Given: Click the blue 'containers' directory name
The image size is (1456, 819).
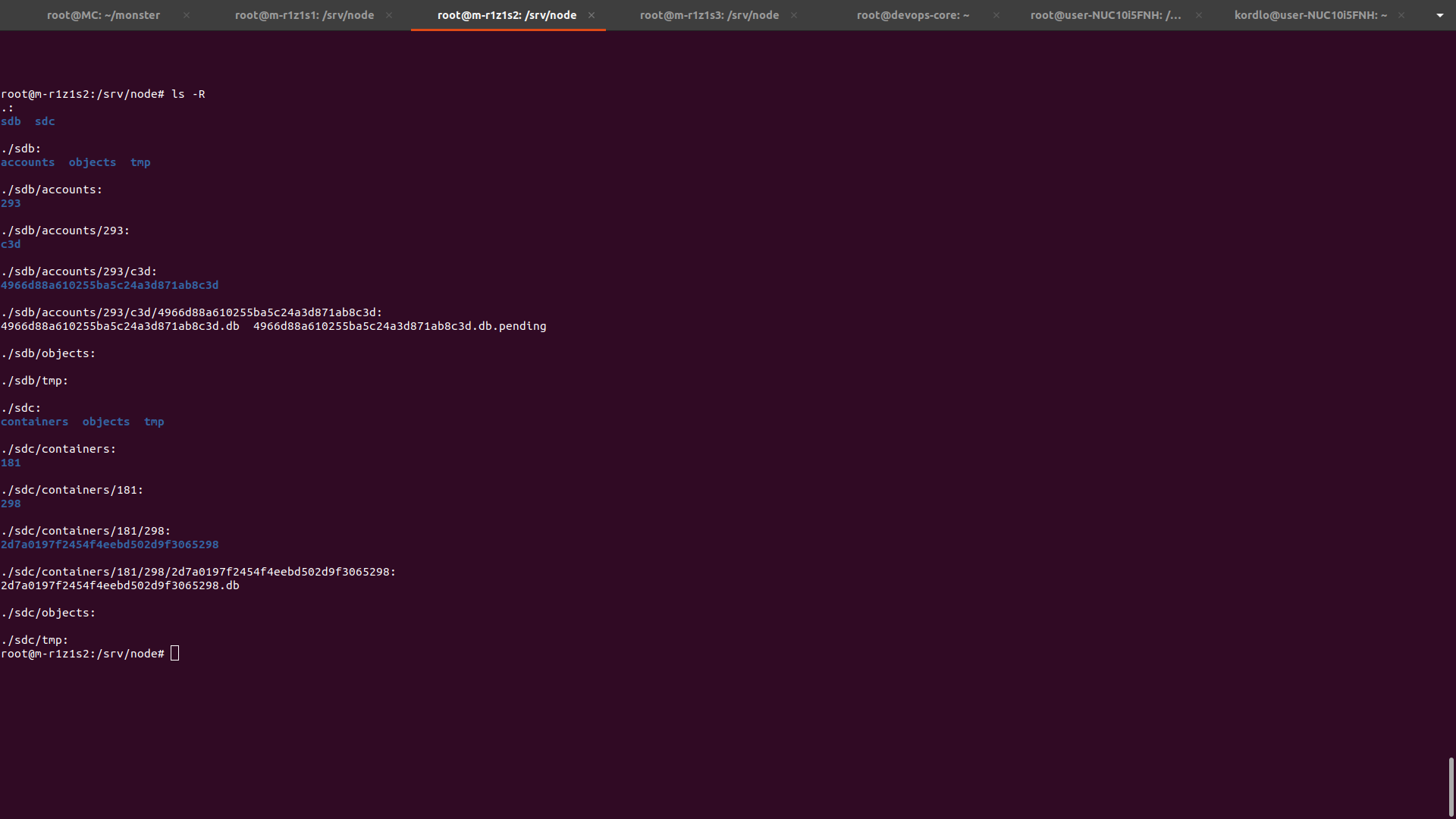Looking at the screenshot, I should pos(34,422).
